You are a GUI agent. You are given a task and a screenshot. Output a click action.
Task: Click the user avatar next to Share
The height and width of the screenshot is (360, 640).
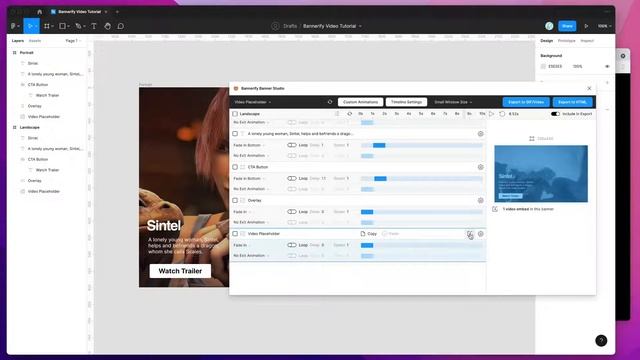tap(549, 26)
